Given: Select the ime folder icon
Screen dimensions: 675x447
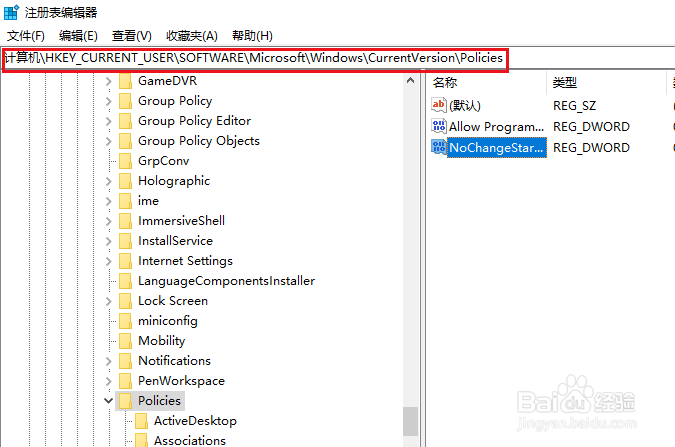Looking at the screenshot, I should (x=125, y=201).
